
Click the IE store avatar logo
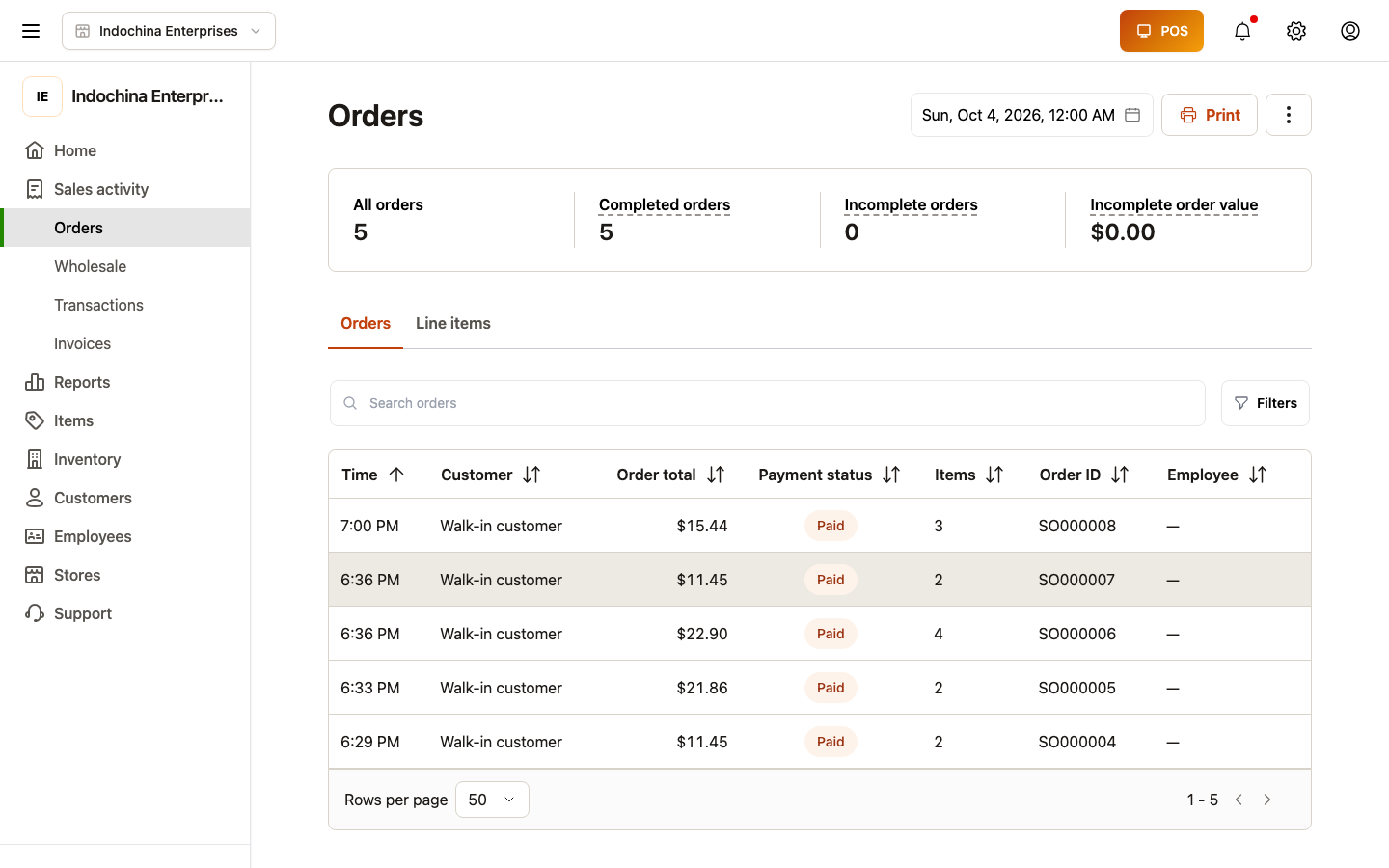(x=42, y=96)
